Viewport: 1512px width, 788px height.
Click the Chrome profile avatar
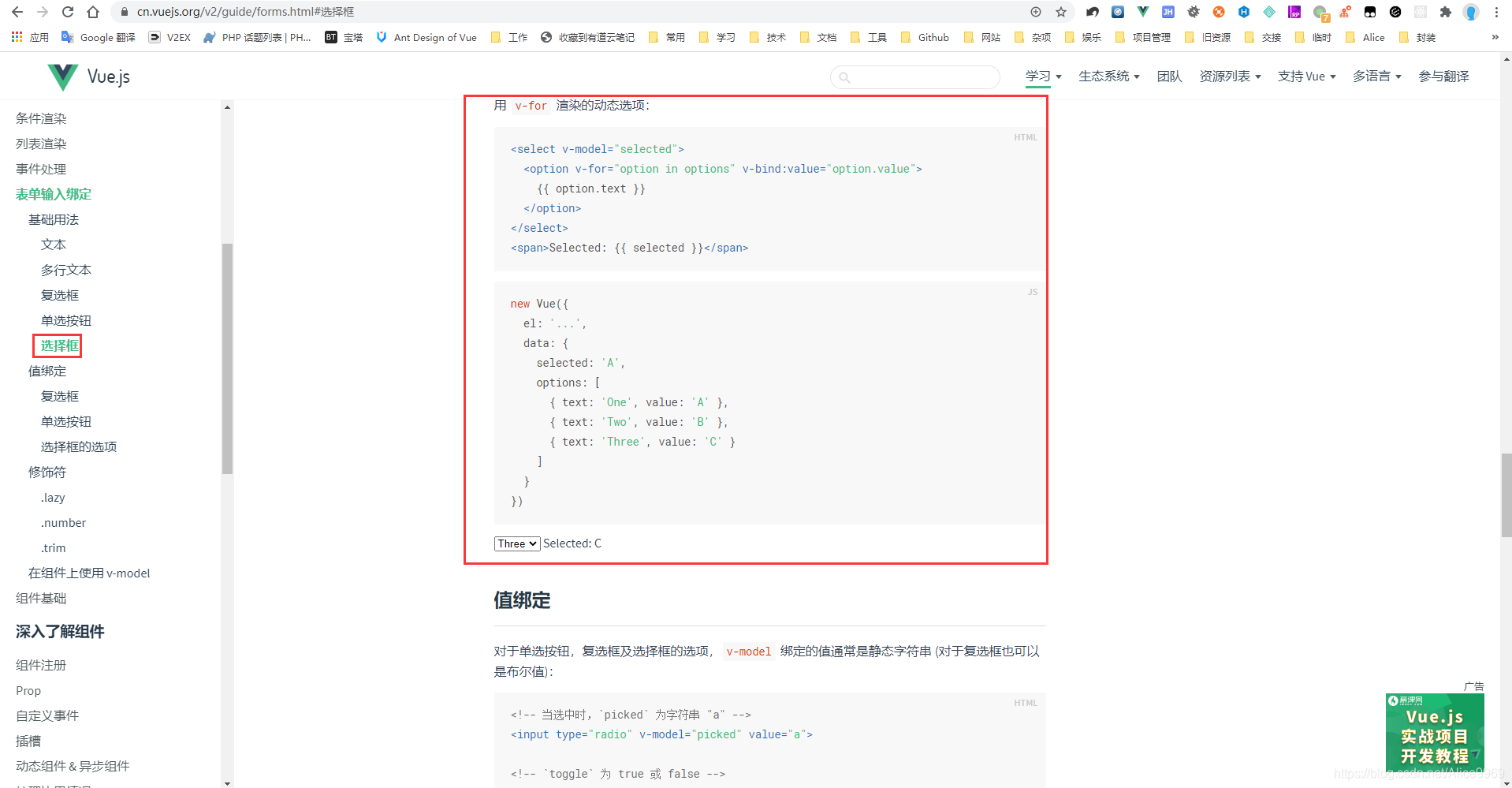pos(1471,12)
